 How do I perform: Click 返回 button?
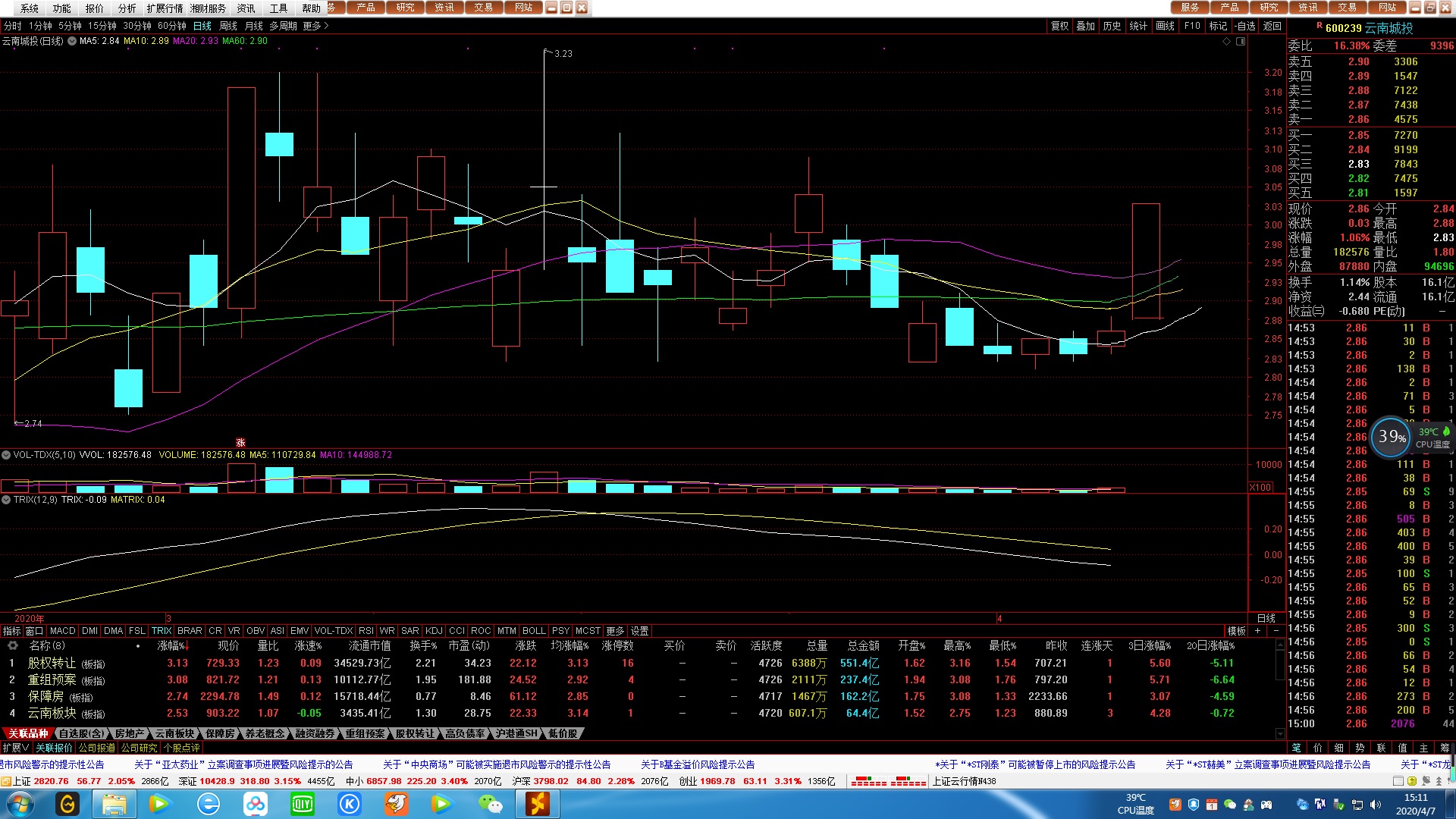tap(1272, 26)
